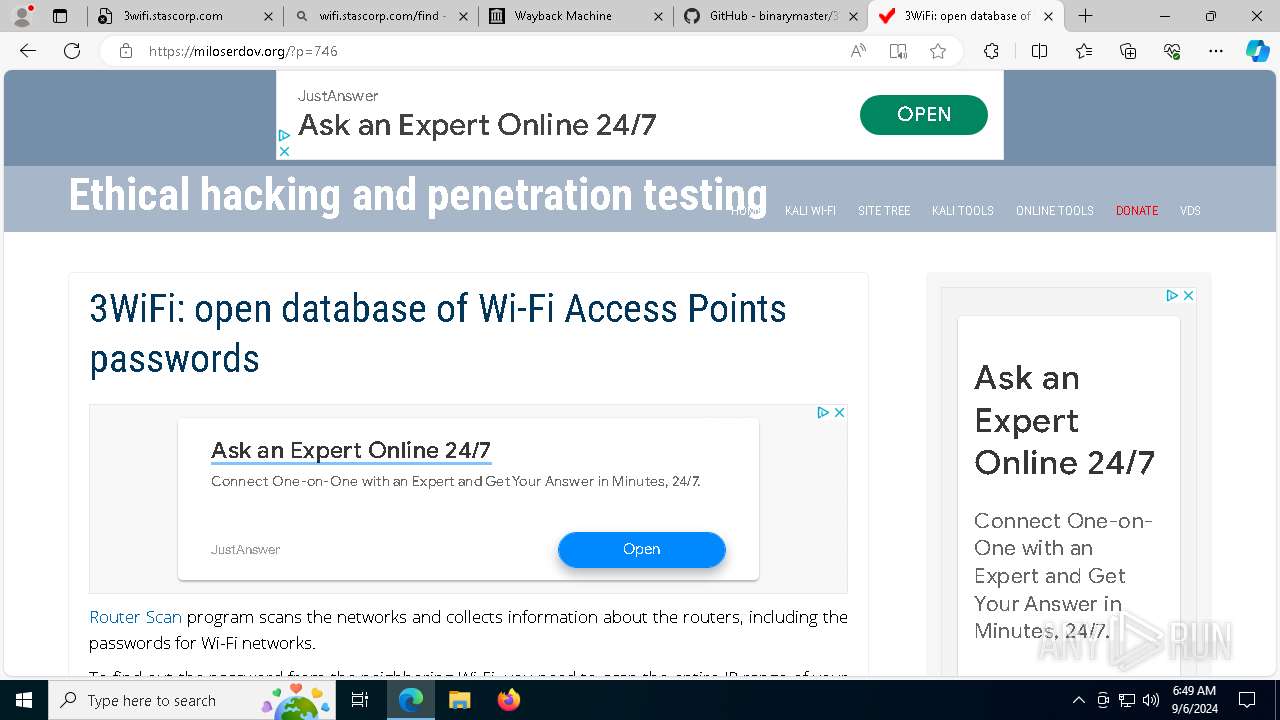1280x720 pixels.
Task: Close the sidebar ad
Action: click(x=1188, y=295)
